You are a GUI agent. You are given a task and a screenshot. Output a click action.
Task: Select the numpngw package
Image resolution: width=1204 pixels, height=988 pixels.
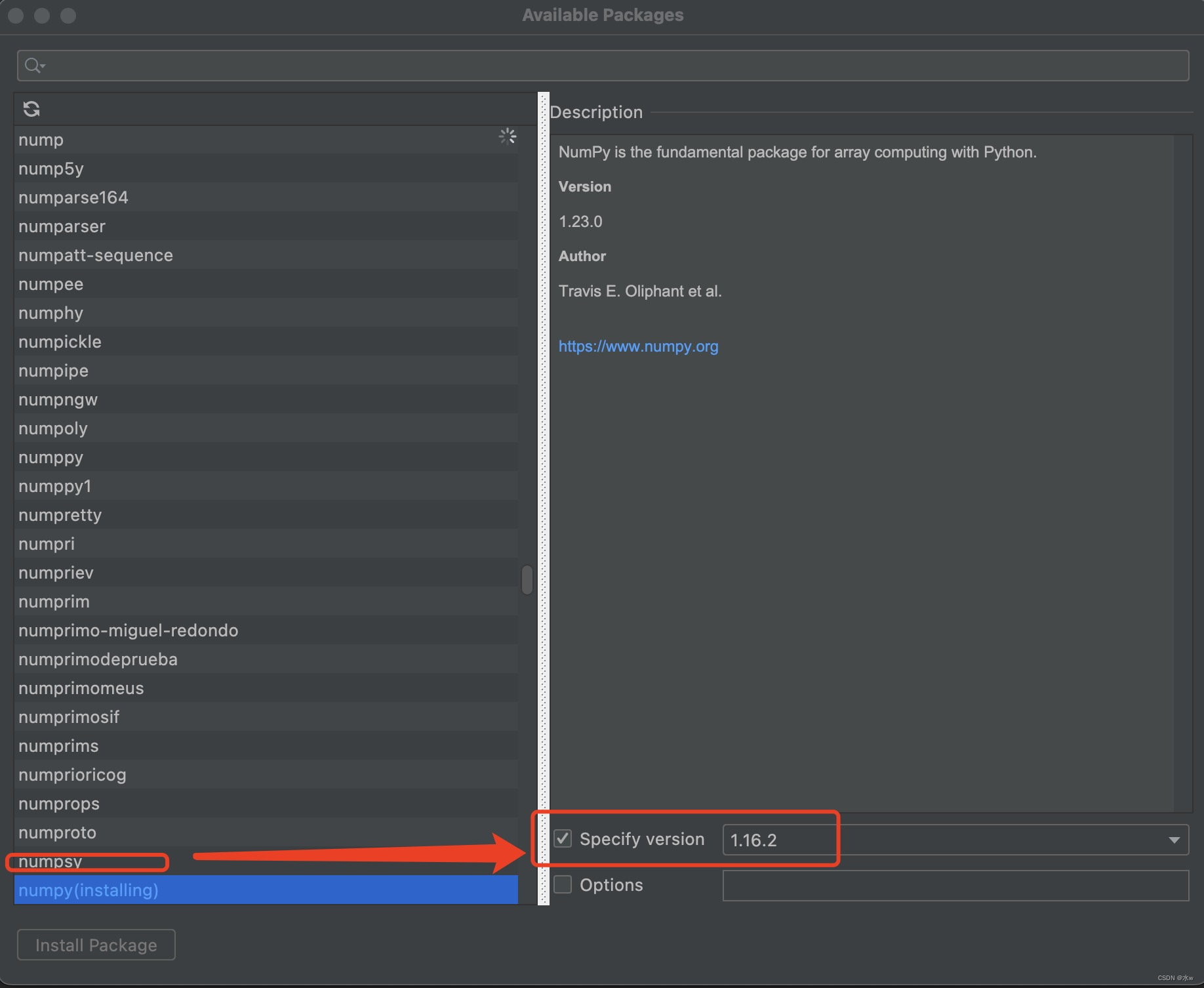(266, 400)
